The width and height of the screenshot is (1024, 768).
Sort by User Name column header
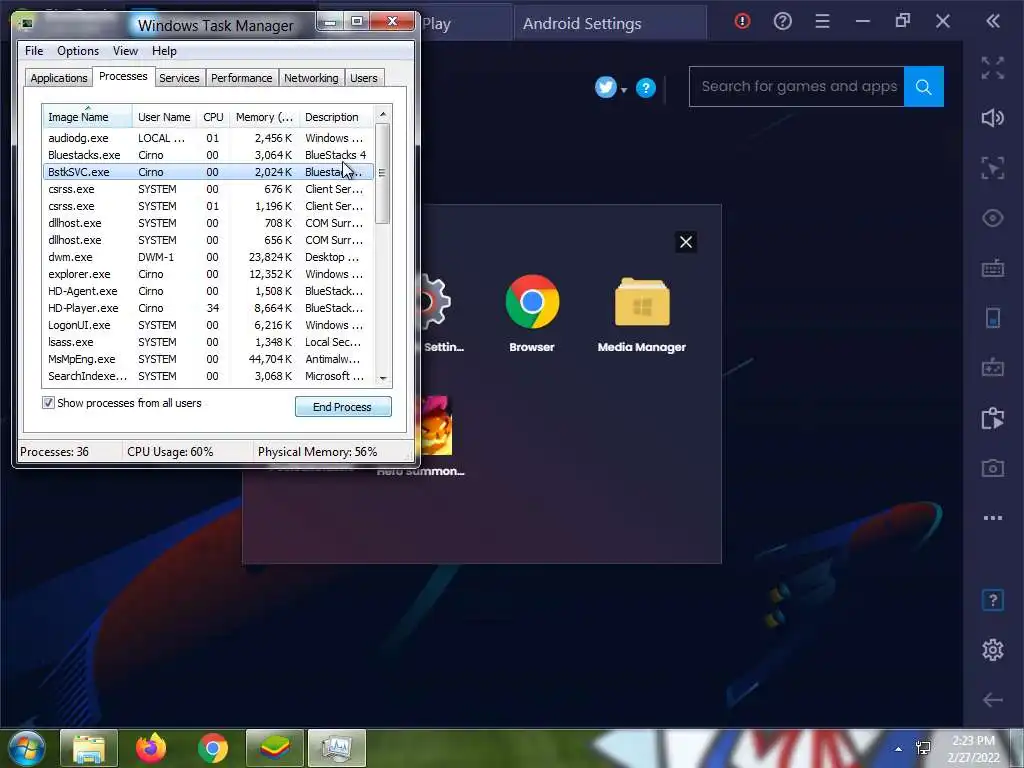(x=164, y=117)
